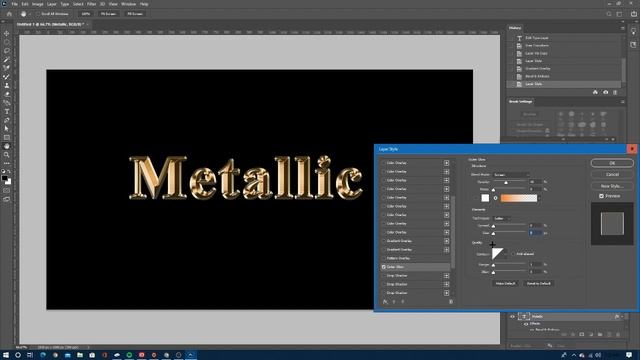Open Windows Start menu
Screen dimensions: 640x360
(x=6, y=355)
